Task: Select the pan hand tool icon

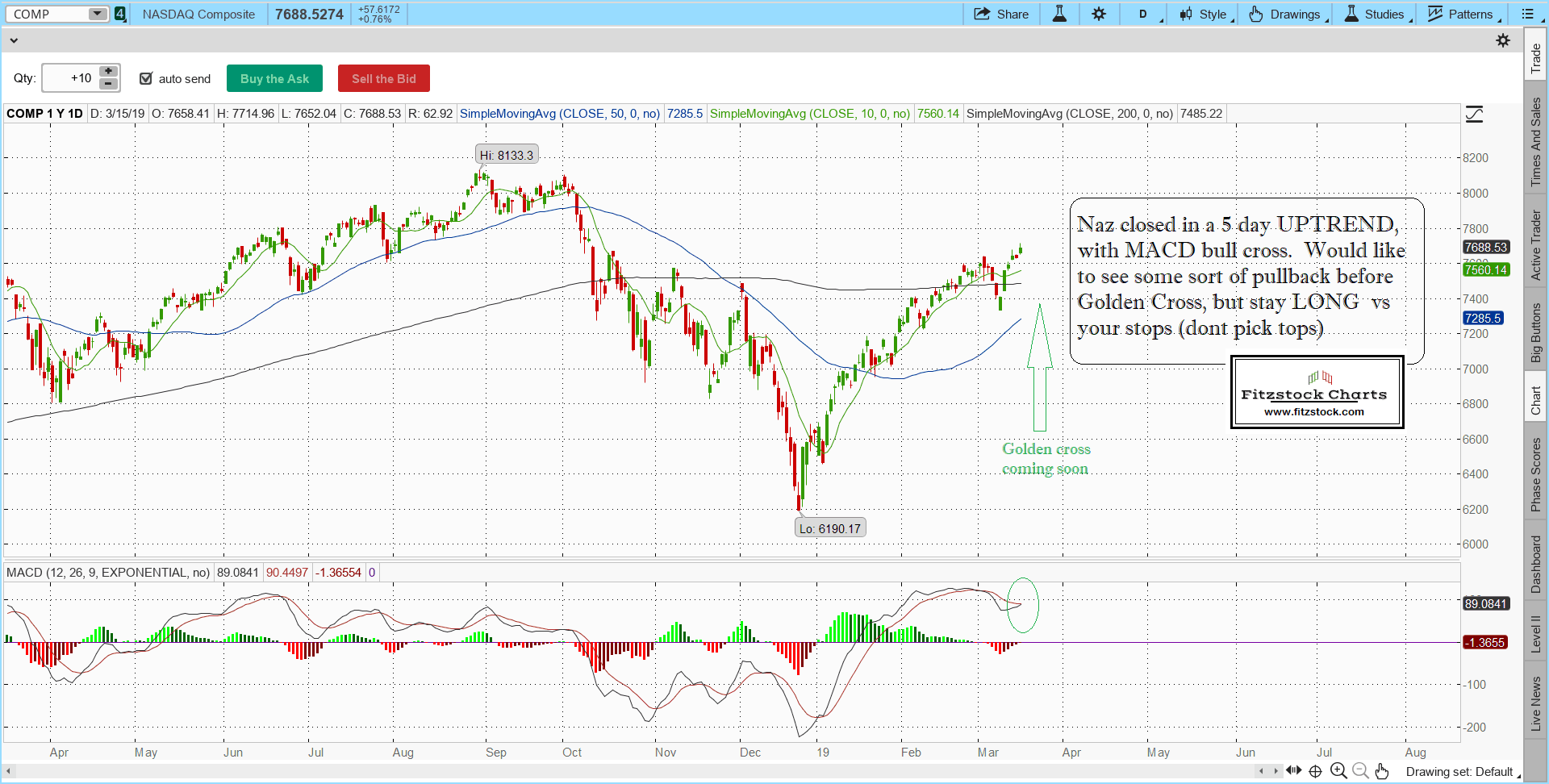Action: (1382, 771)
